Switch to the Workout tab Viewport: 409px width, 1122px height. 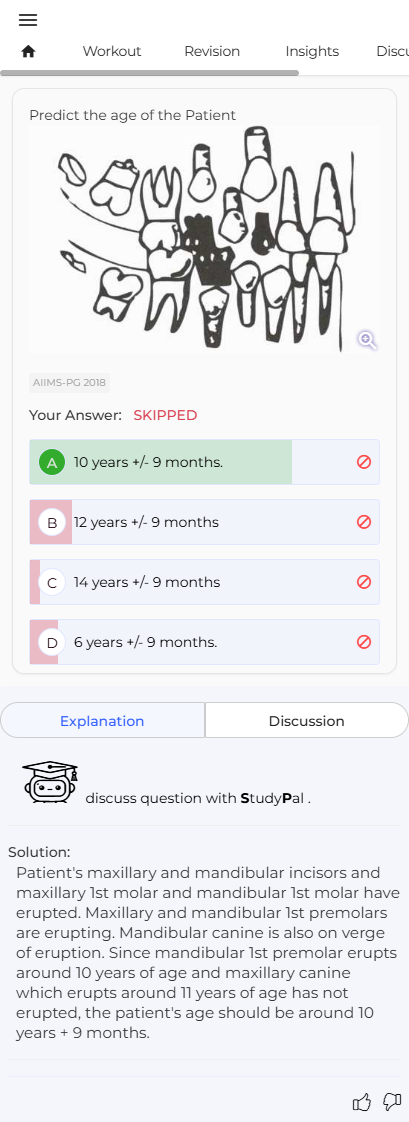click(x=112, y=52)
